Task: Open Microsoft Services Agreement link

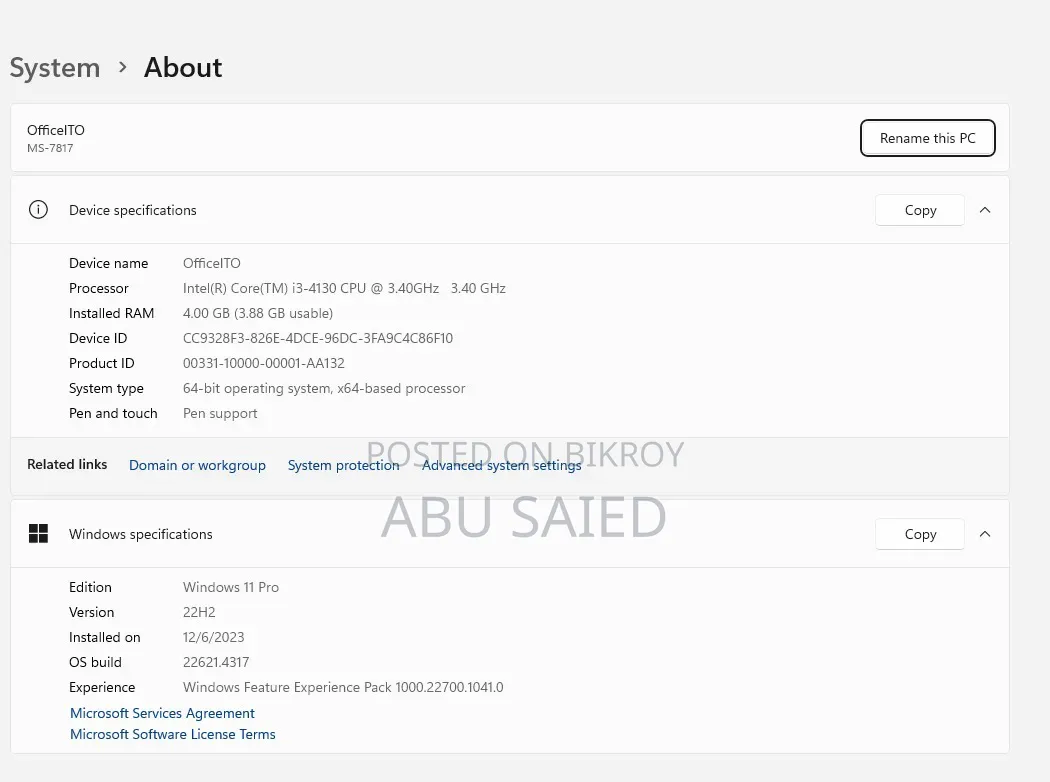Action: (x=162, y=713)
